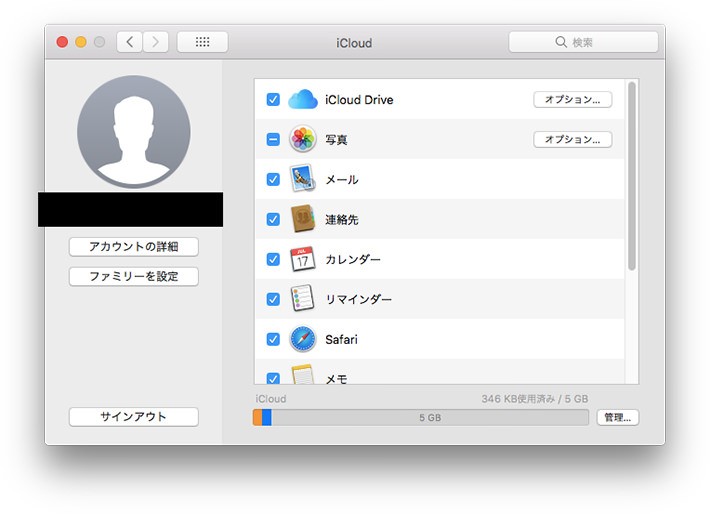Toggle the リマインダー checkbox
The image size is (710, 514).
click(273, 299)
